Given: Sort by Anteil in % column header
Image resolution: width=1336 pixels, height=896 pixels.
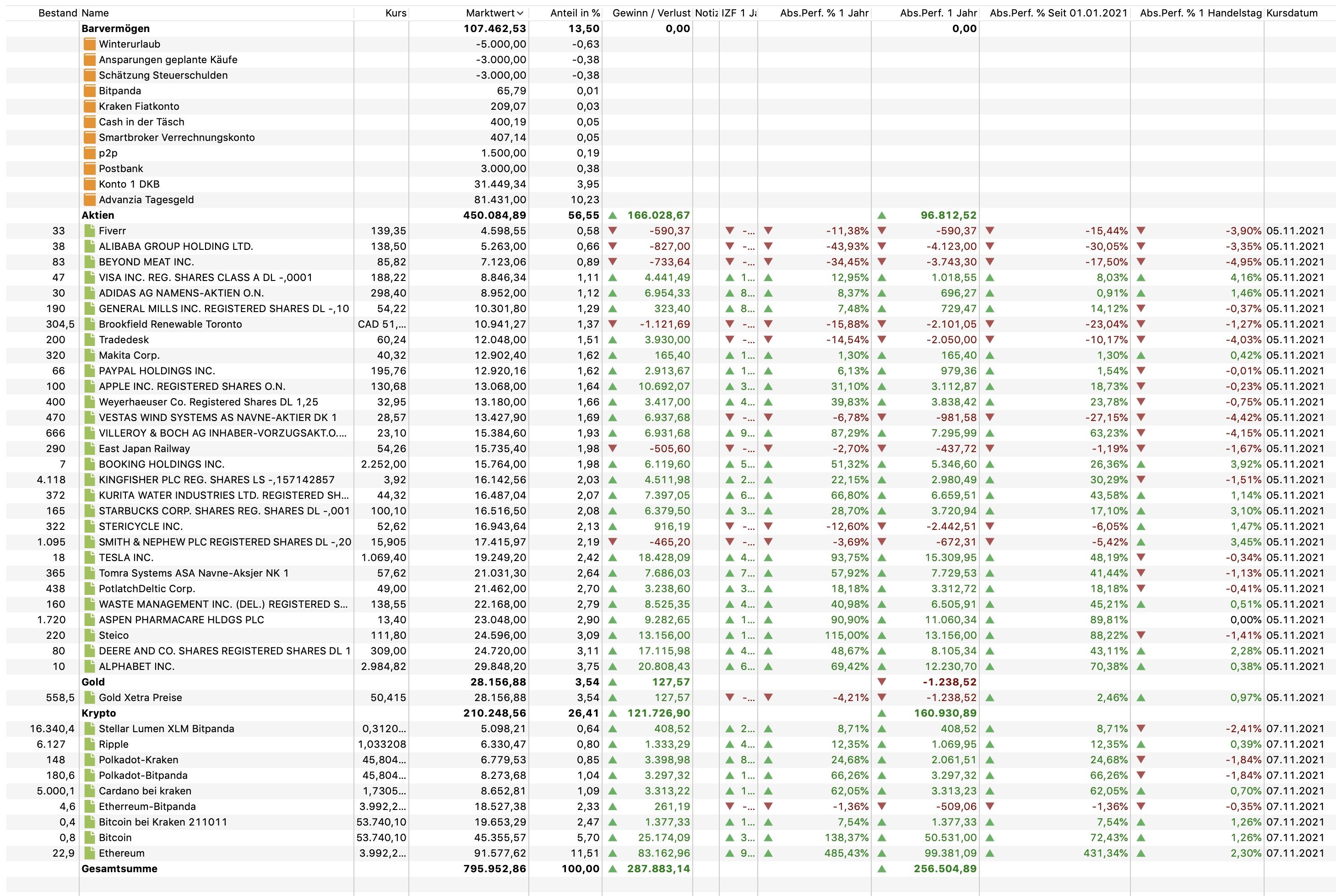Looking at the screenshot, I should point(575,13).
